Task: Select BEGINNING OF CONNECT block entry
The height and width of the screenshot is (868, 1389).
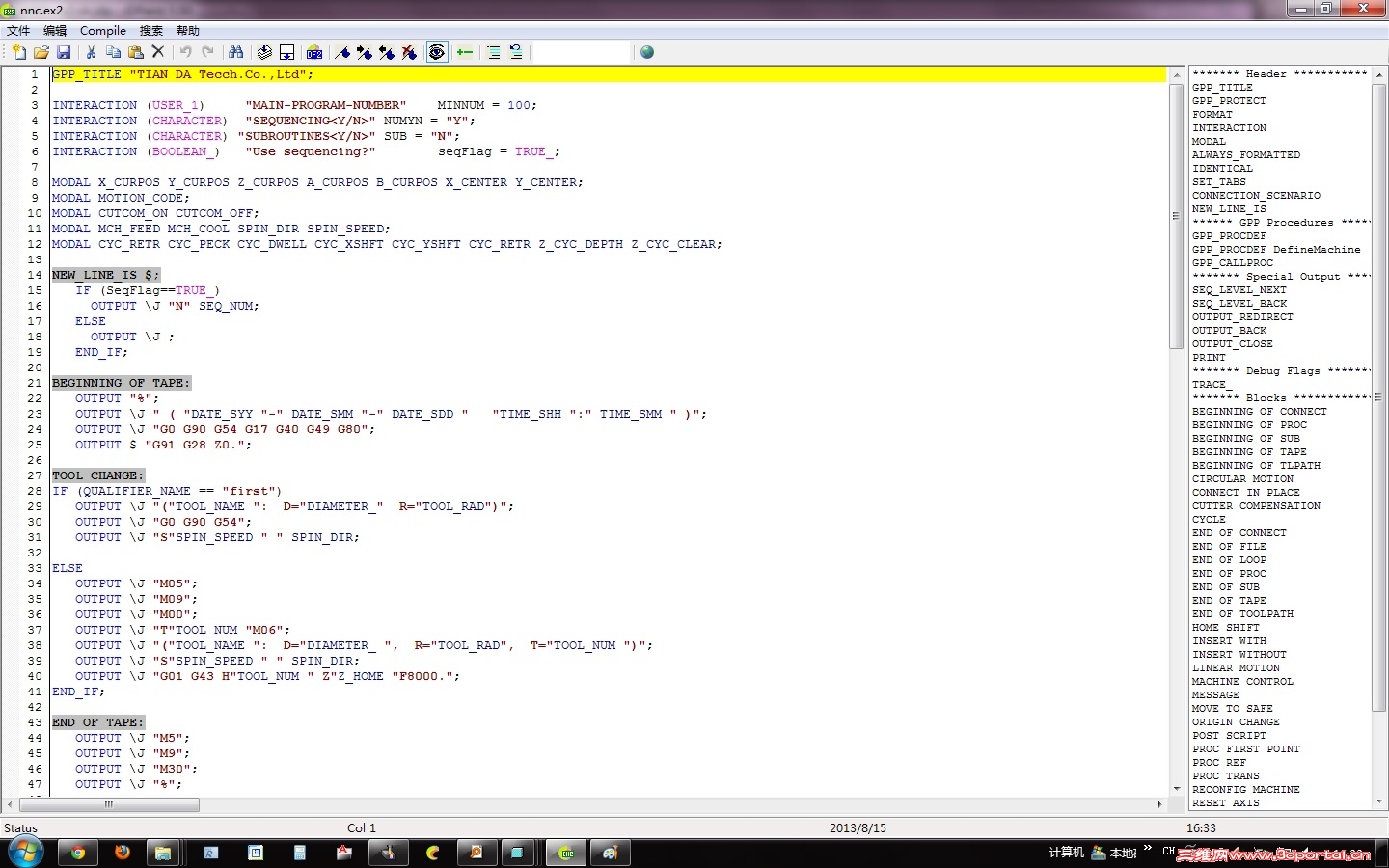Action: click(1260, 411)
